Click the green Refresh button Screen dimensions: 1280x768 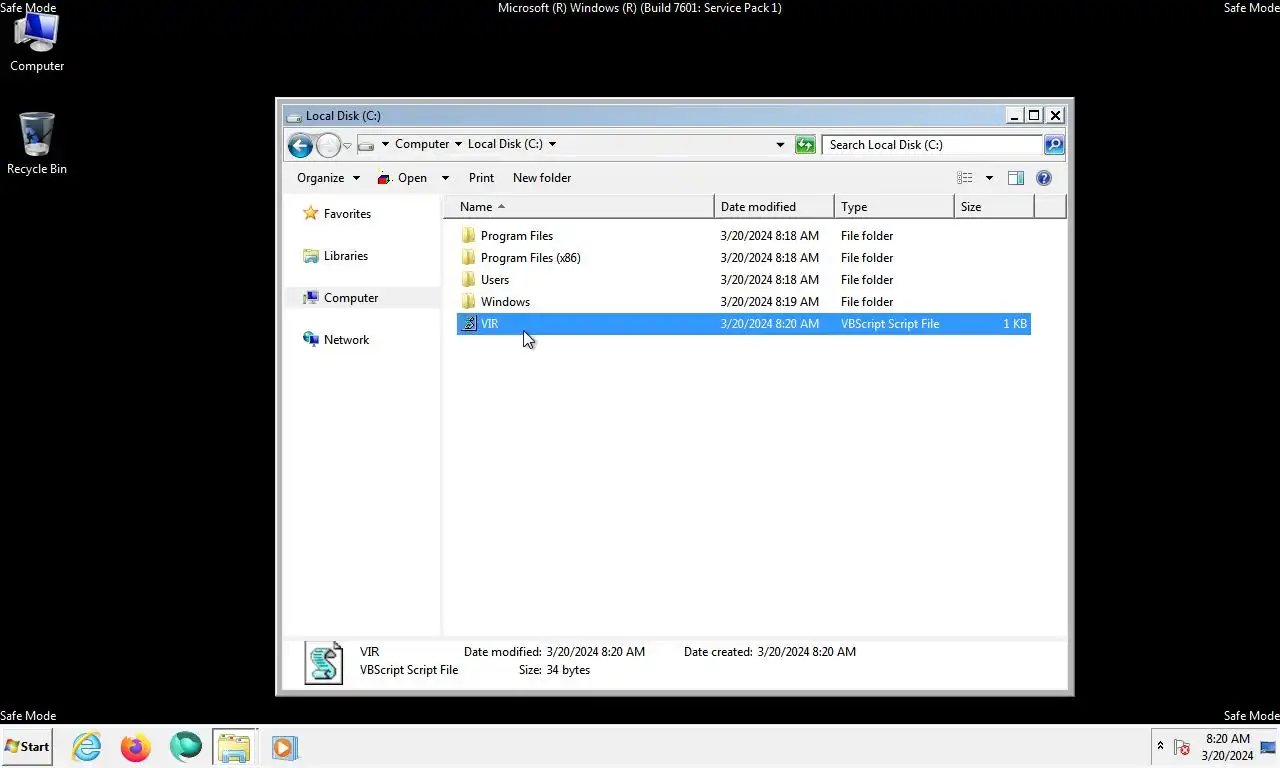coord(805,145)
